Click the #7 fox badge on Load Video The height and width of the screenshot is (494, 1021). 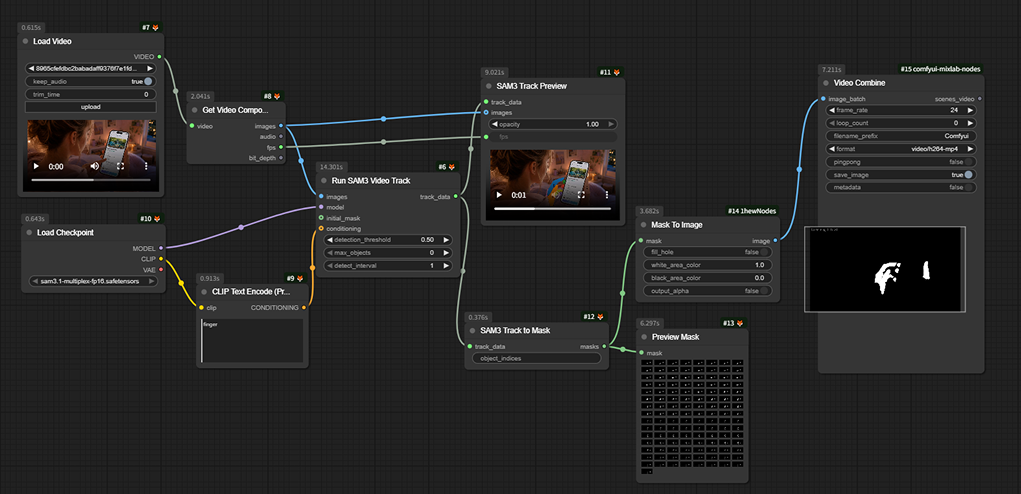point(150,28)
